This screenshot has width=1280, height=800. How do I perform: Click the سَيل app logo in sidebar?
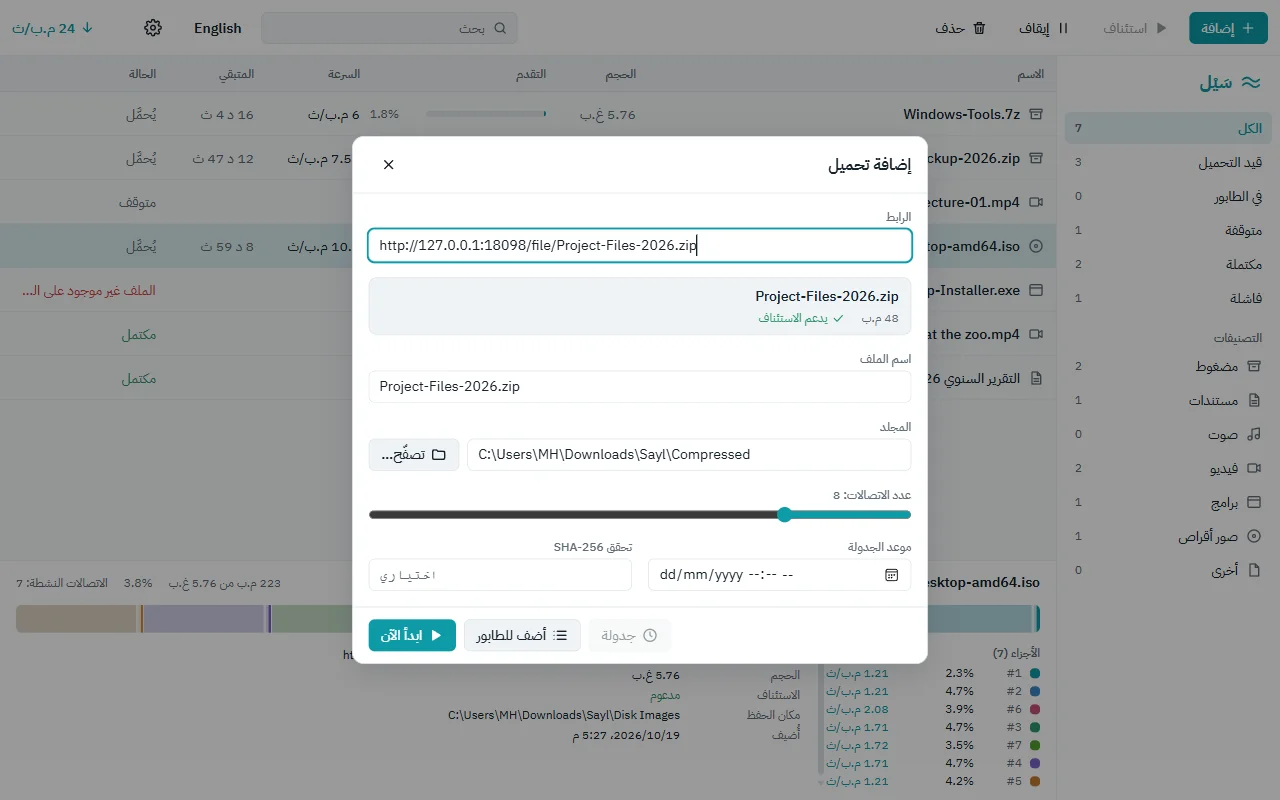[1230, 83]
